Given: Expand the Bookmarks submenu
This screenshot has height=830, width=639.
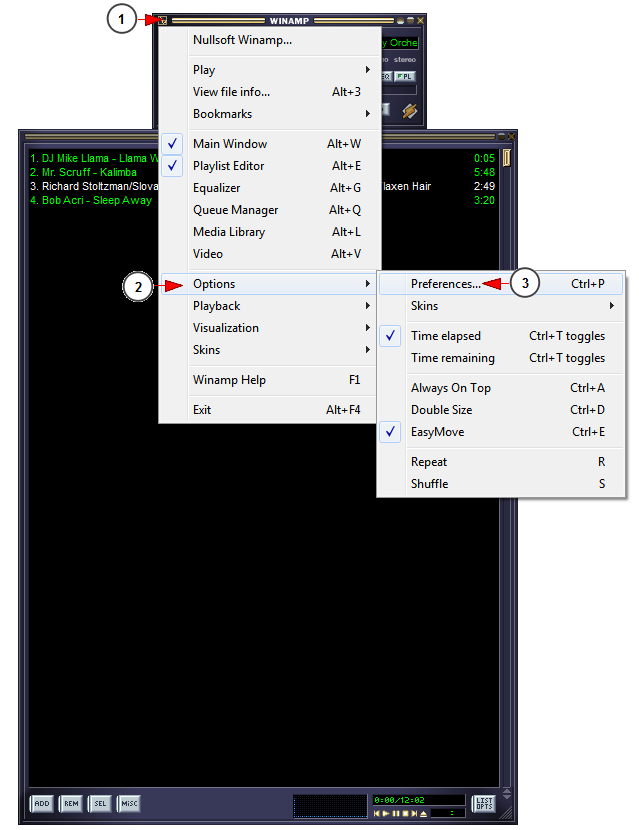Looking at the screenshot, I should 269,114.
